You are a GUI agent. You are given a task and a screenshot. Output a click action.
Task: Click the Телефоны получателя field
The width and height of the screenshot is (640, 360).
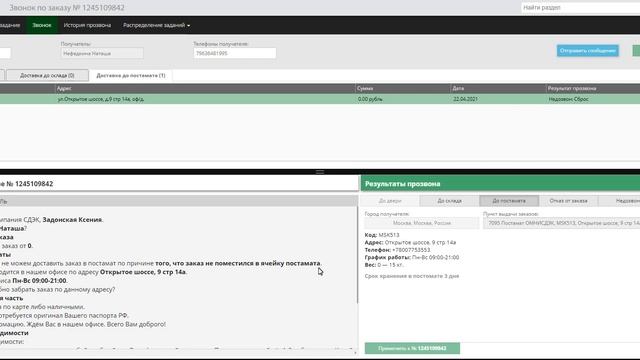(x=235, y=53)
